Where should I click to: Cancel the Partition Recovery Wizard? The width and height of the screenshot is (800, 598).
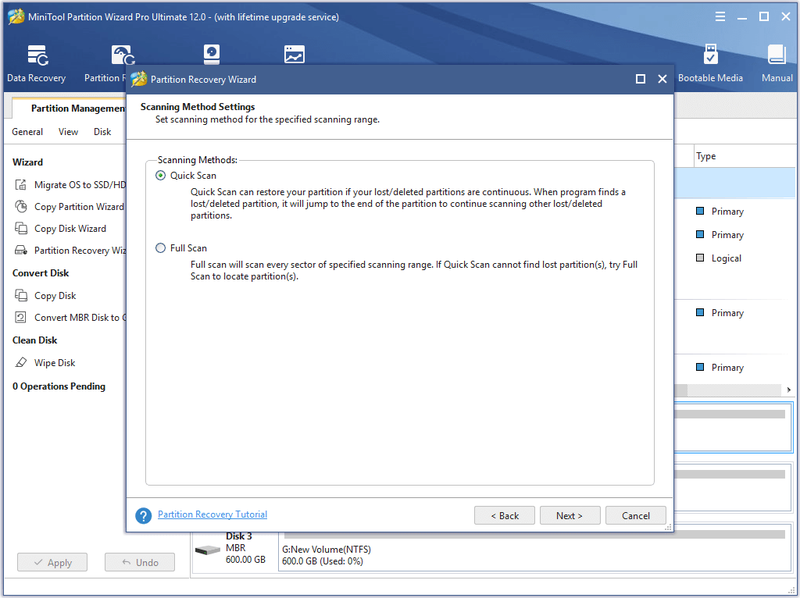636,515
